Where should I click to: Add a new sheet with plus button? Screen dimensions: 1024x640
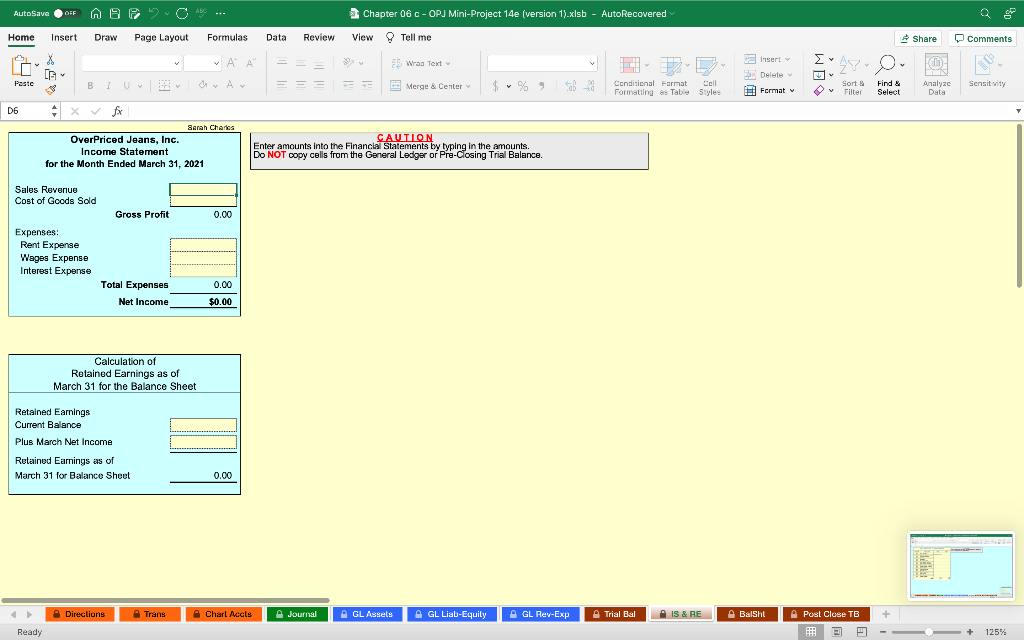(886, 614)
